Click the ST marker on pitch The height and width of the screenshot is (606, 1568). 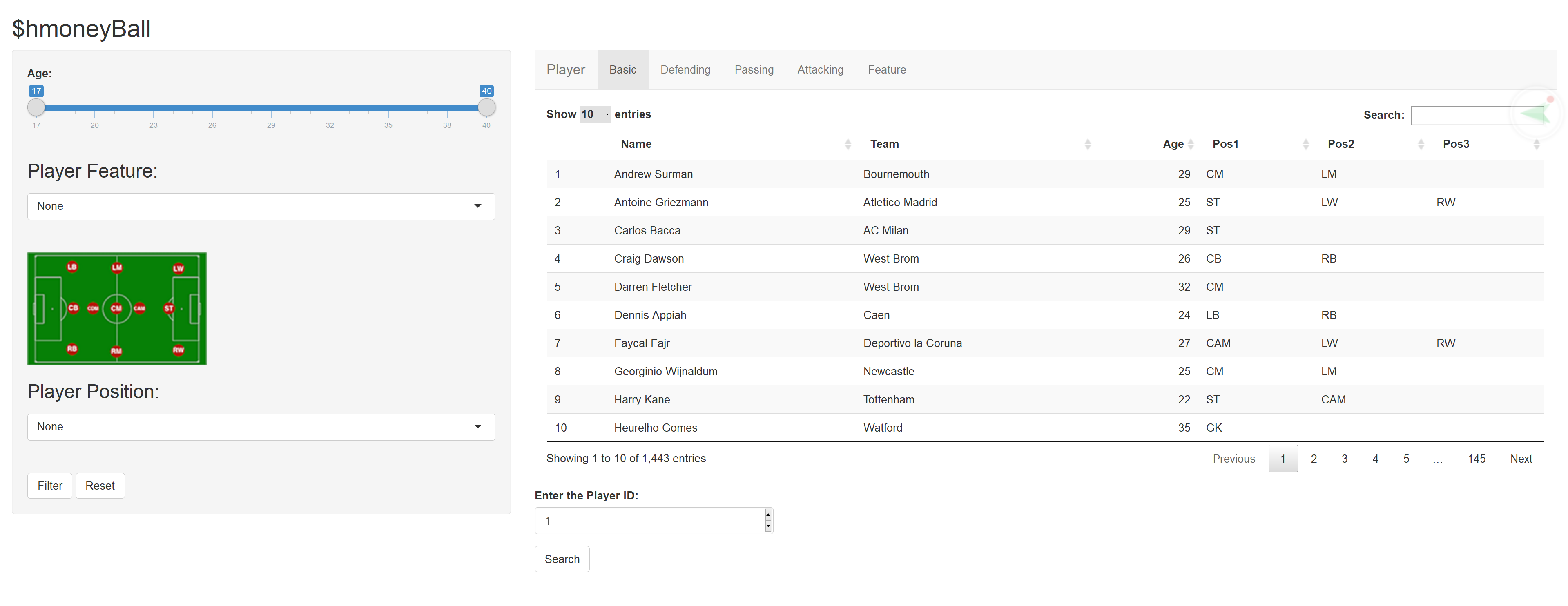click(x=169, y=308)
